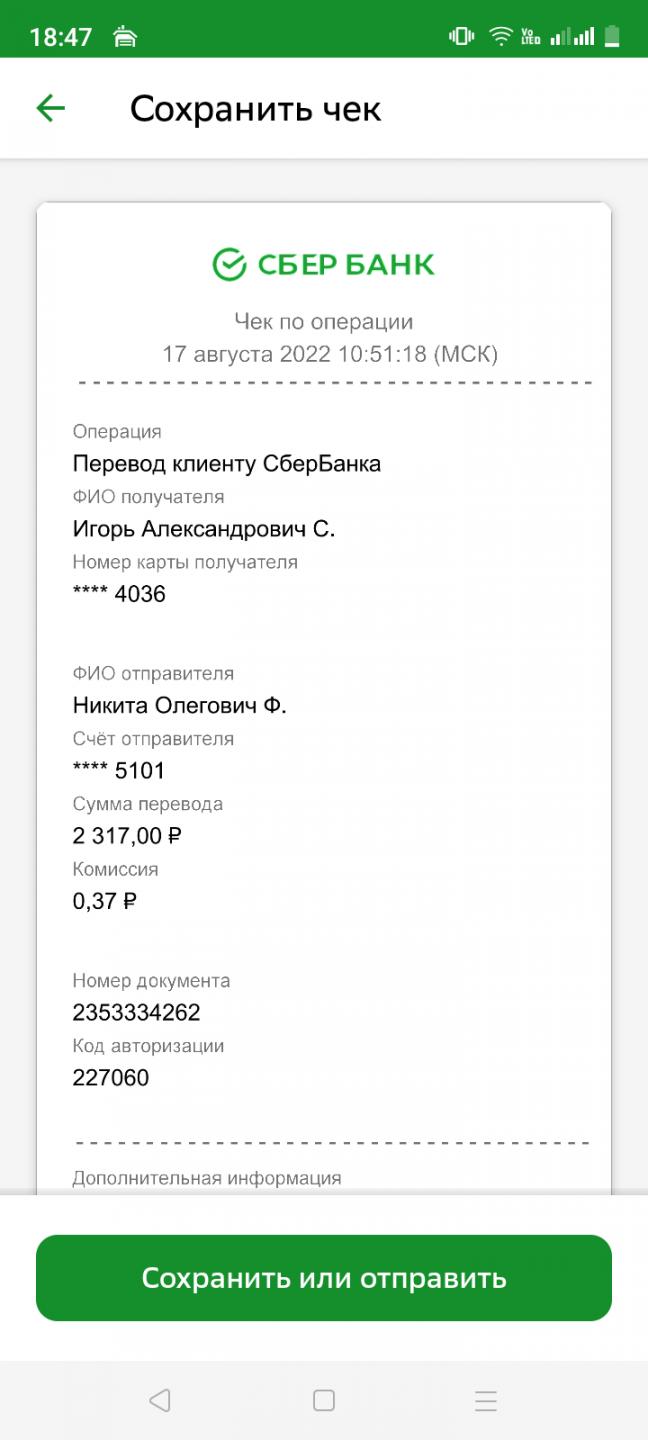The image size is (648, 1440).
Task: Select document number 2353334262
Action: pos(137,1012)
